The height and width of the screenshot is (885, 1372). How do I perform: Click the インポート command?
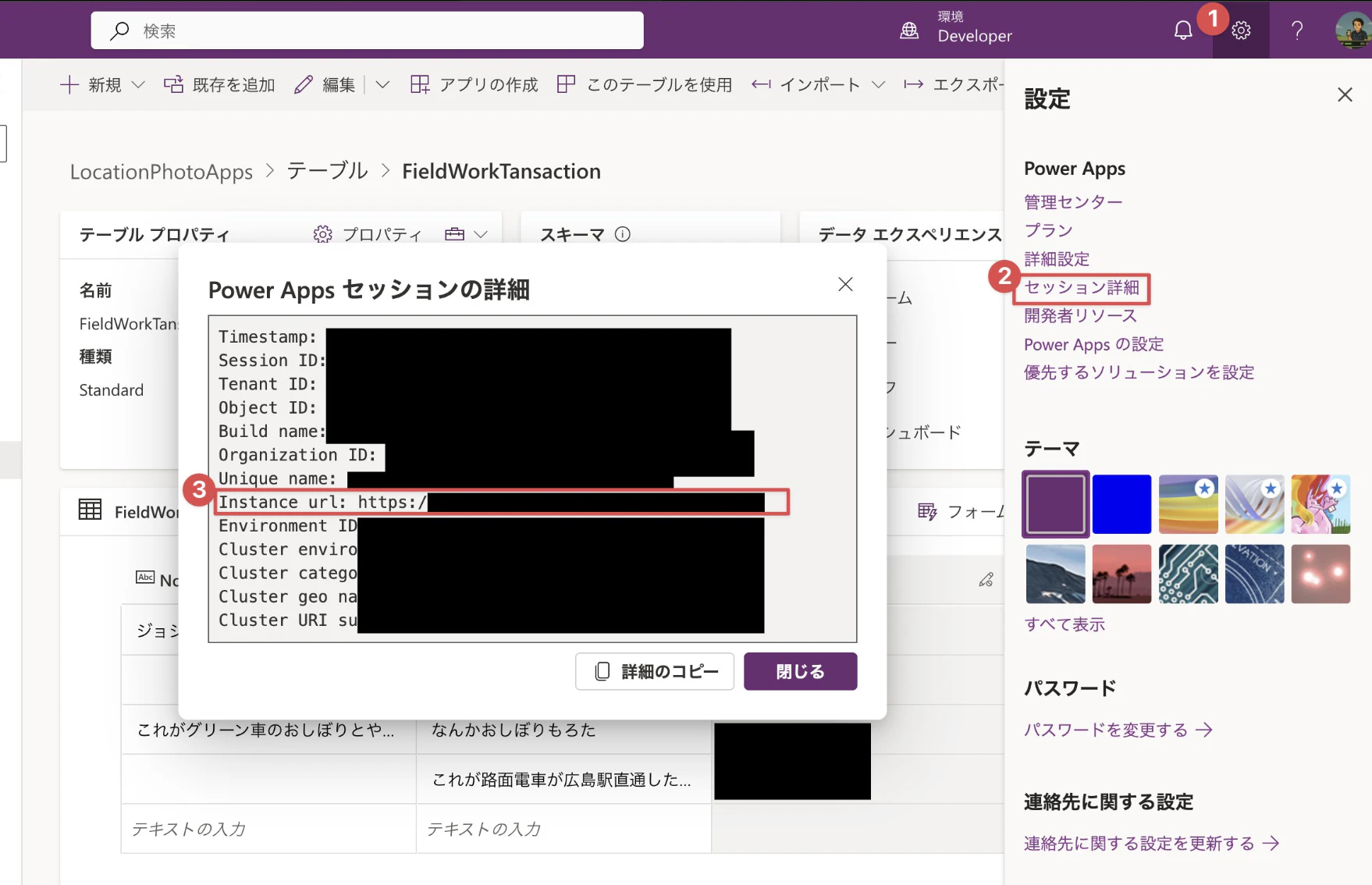[x=805, y=84]
